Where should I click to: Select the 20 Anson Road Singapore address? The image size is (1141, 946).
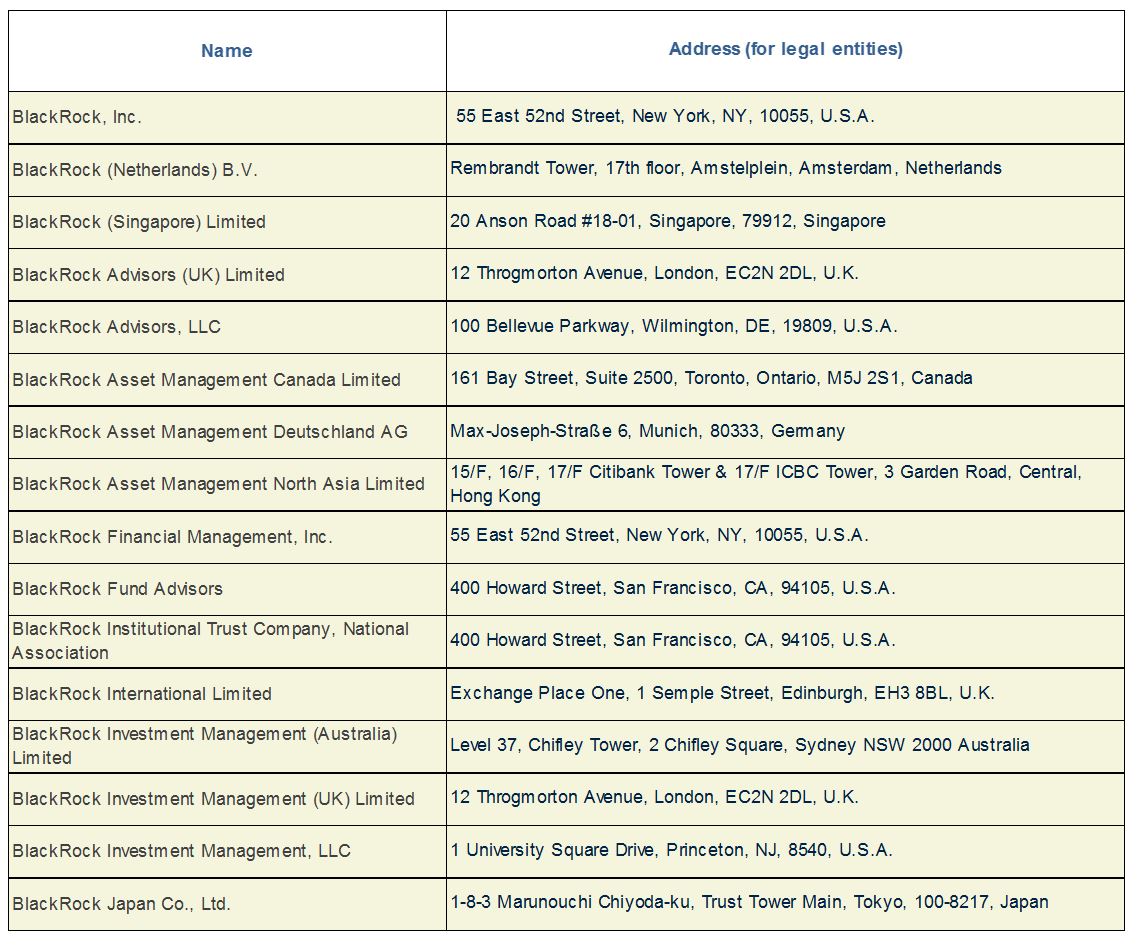click(785, 223)
